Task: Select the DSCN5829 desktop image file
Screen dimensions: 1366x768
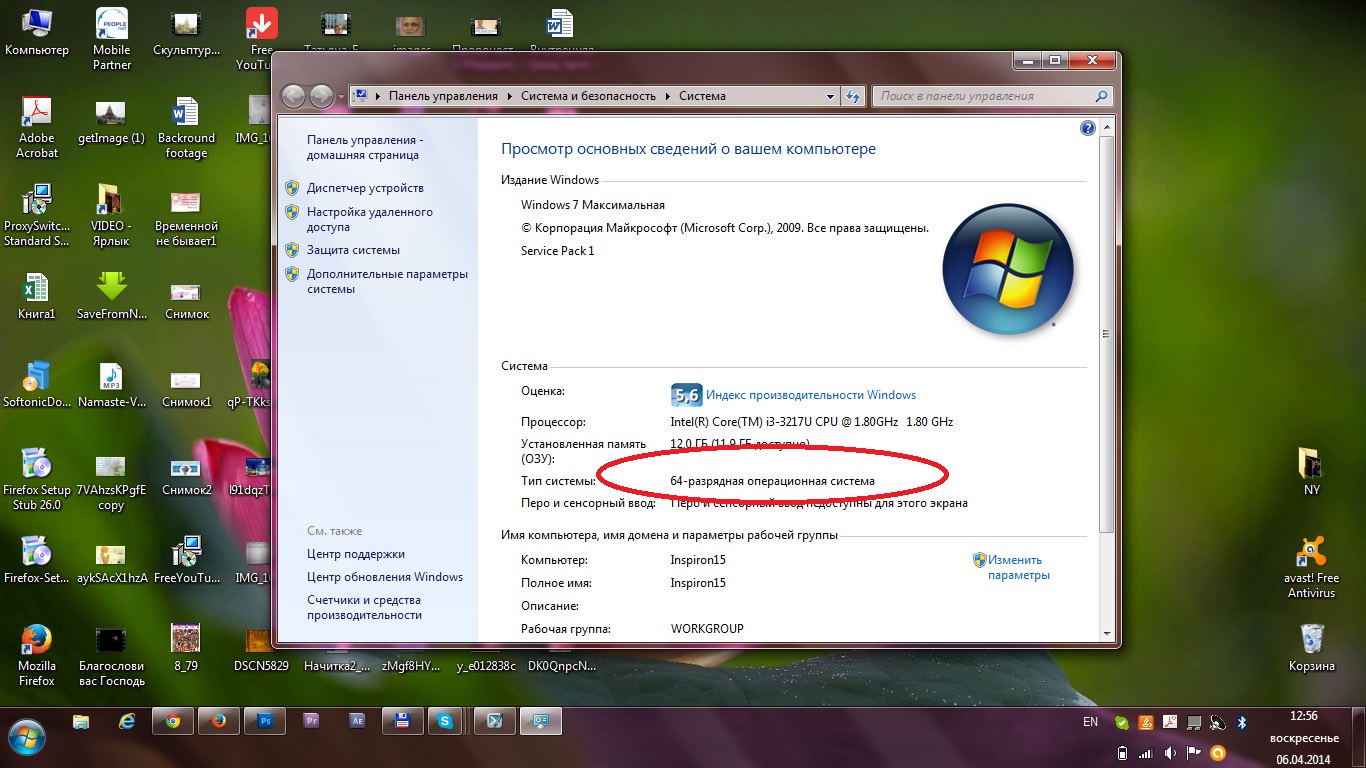Action: click(x=261, y=648)
